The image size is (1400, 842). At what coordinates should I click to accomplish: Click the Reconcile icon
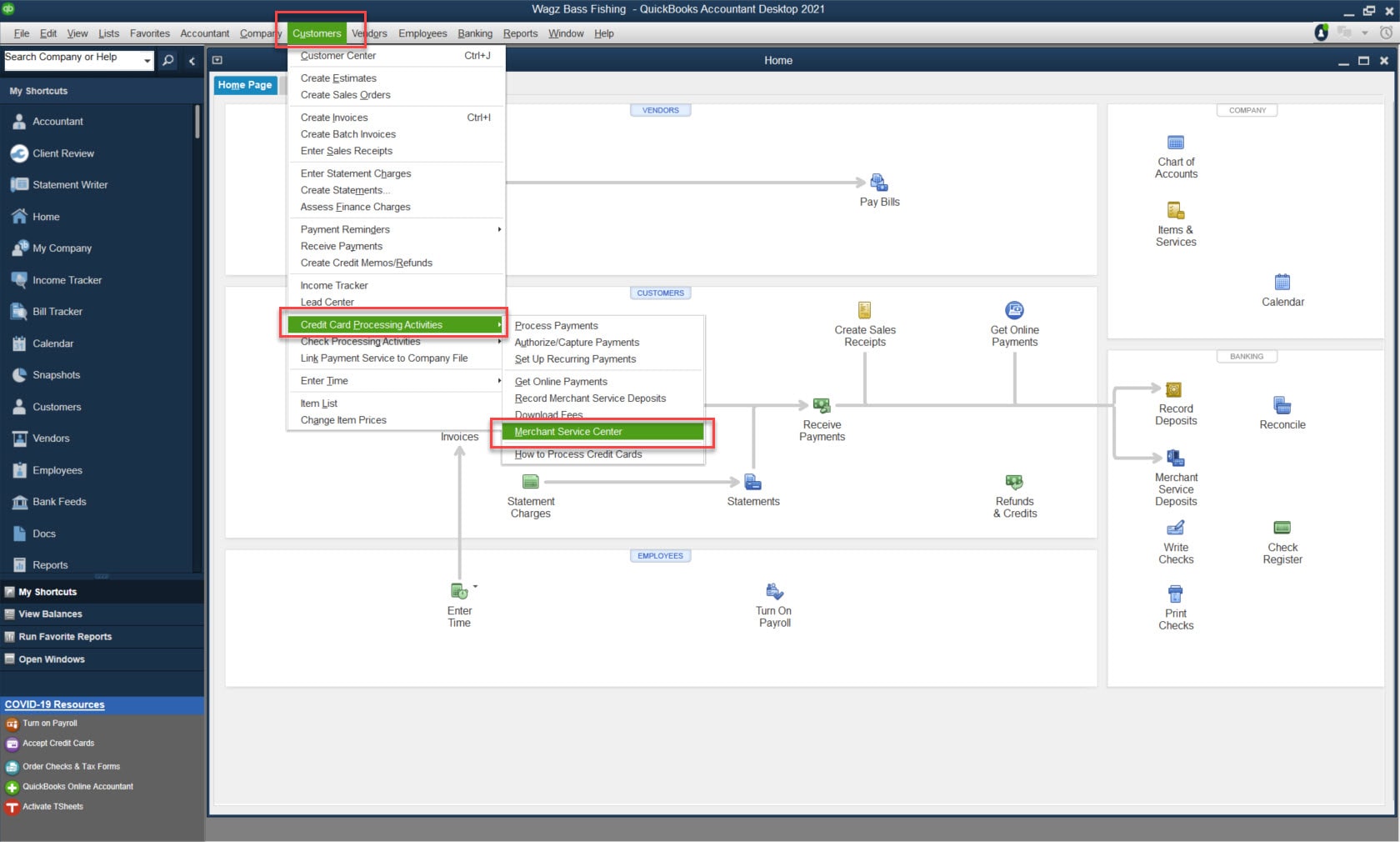pos(1282,405)
